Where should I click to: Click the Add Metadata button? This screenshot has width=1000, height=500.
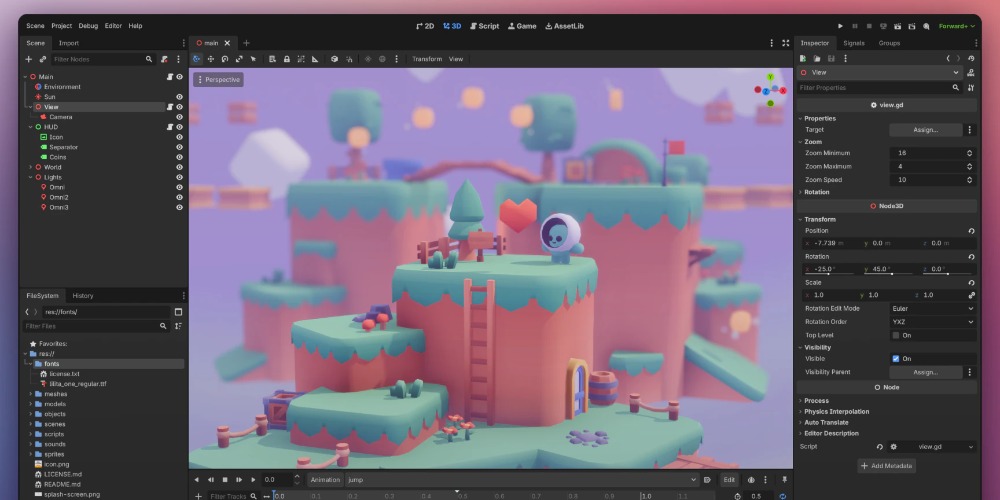[x=886, y=466]
